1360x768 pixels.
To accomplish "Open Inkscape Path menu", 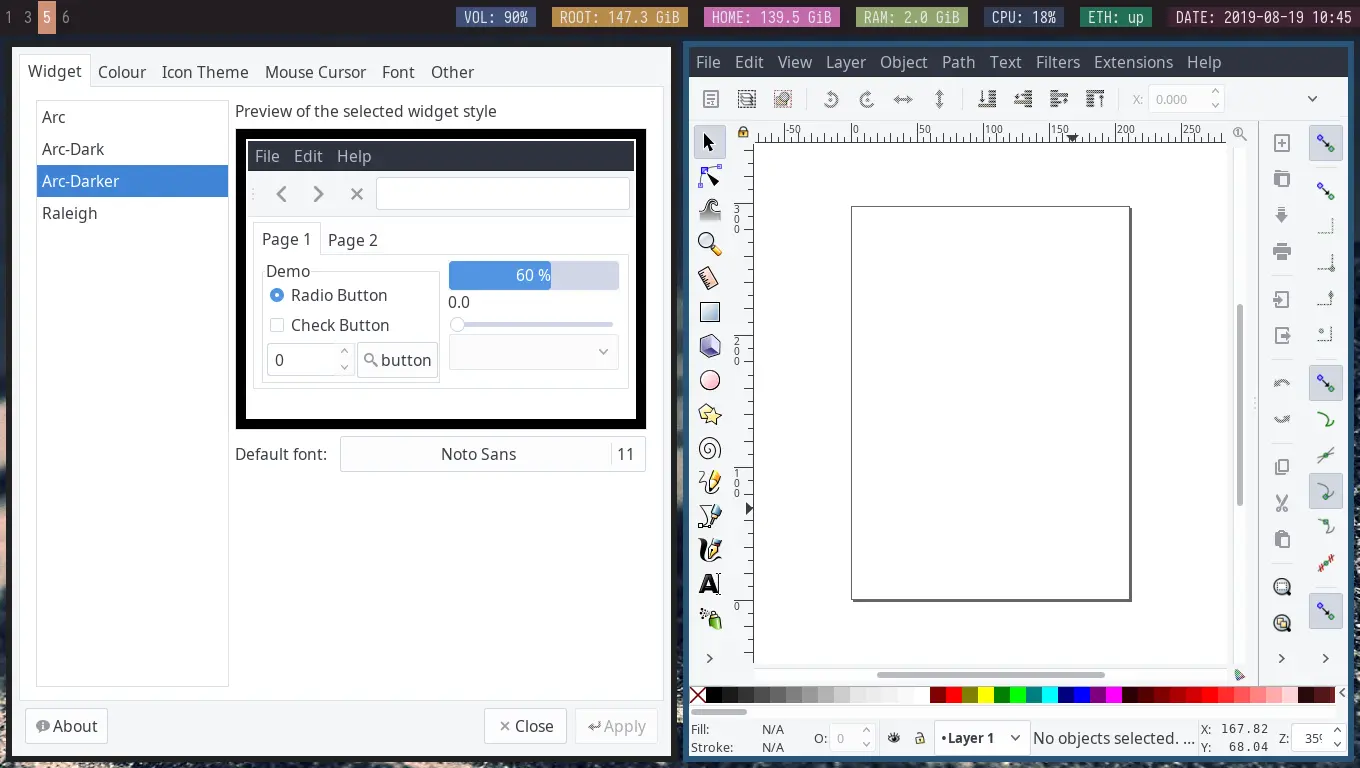I will [958, 62].
